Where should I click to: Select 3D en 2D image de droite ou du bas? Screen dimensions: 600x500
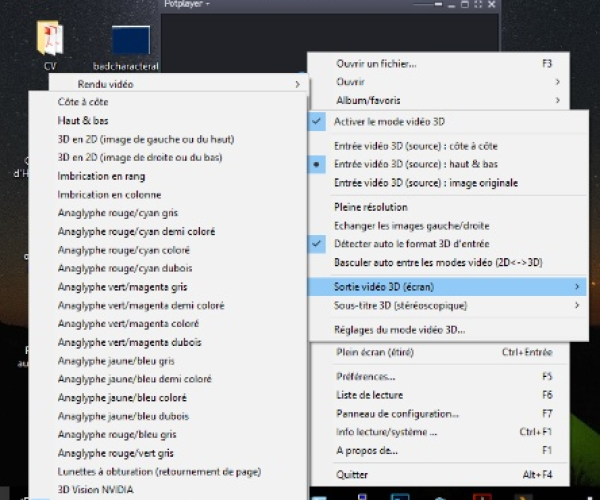tap(168, 157)
